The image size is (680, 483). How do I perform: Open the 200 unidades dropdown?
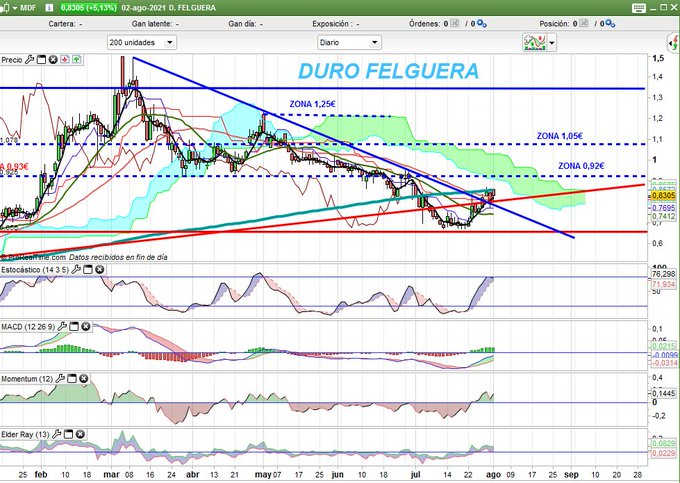click(x=142, y=42)
